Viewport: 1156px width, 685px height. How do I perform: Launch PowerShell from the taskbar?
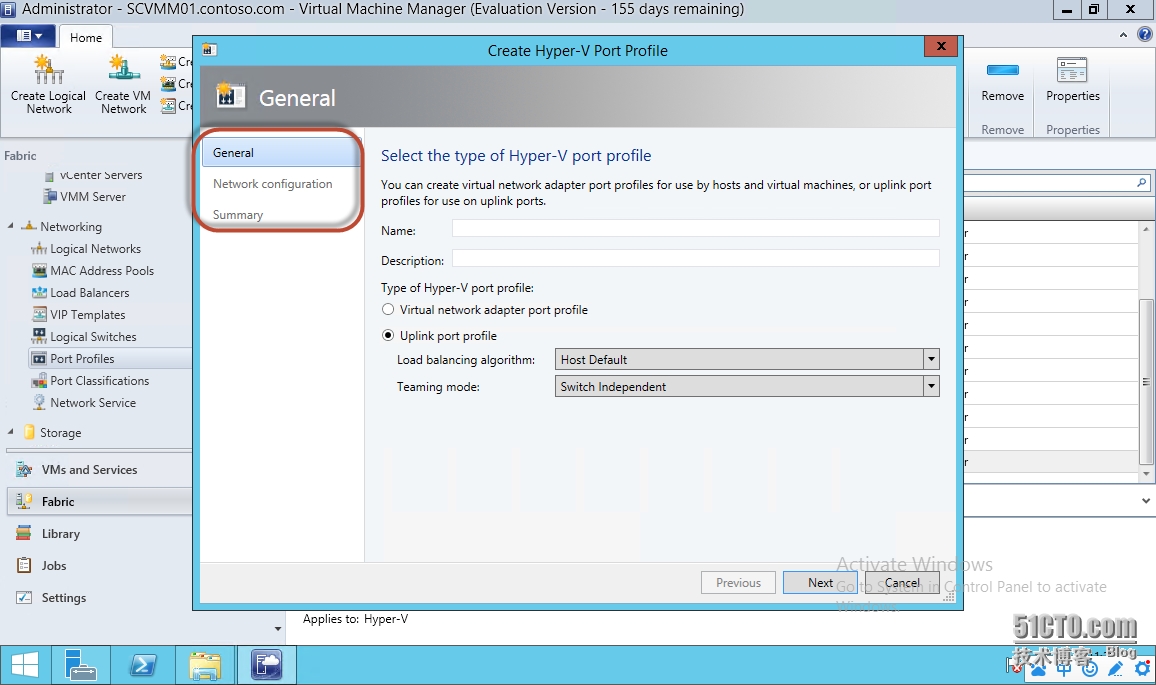click(143, 666)
